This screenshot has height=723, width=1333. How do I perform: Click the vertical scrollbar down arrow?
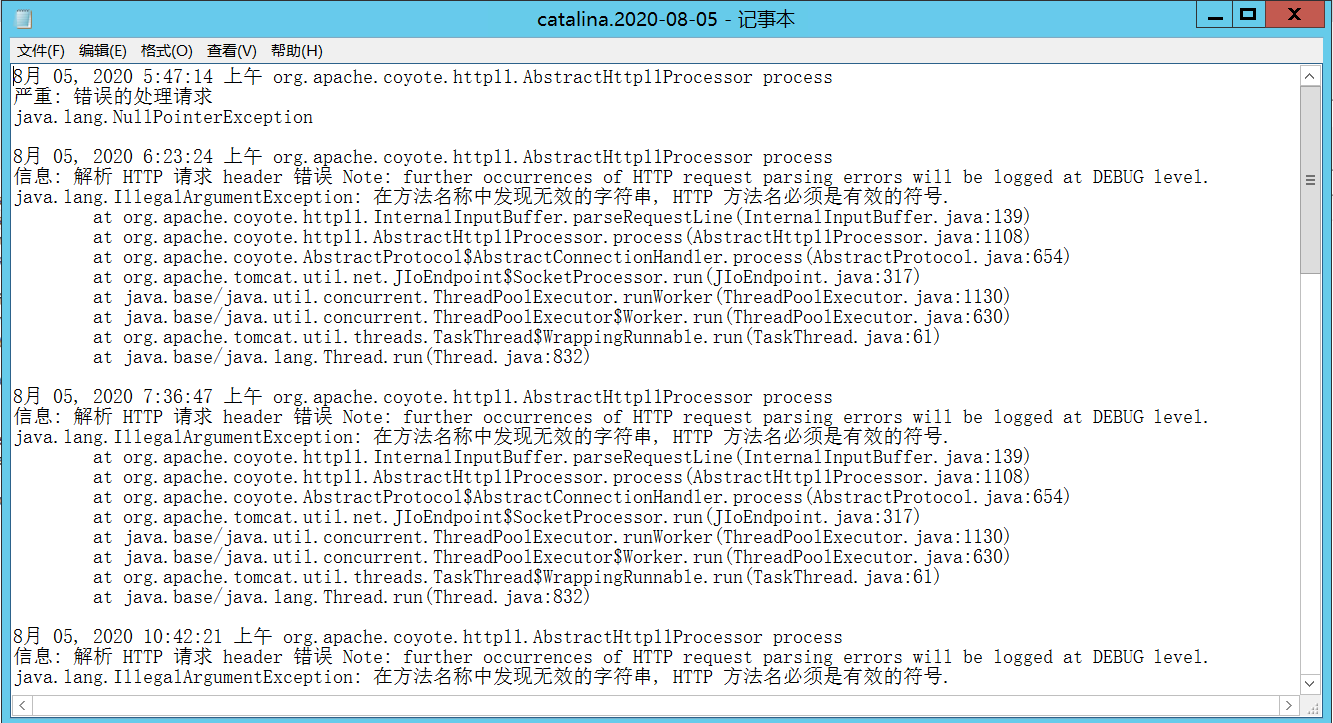[x=1309, y=684]
